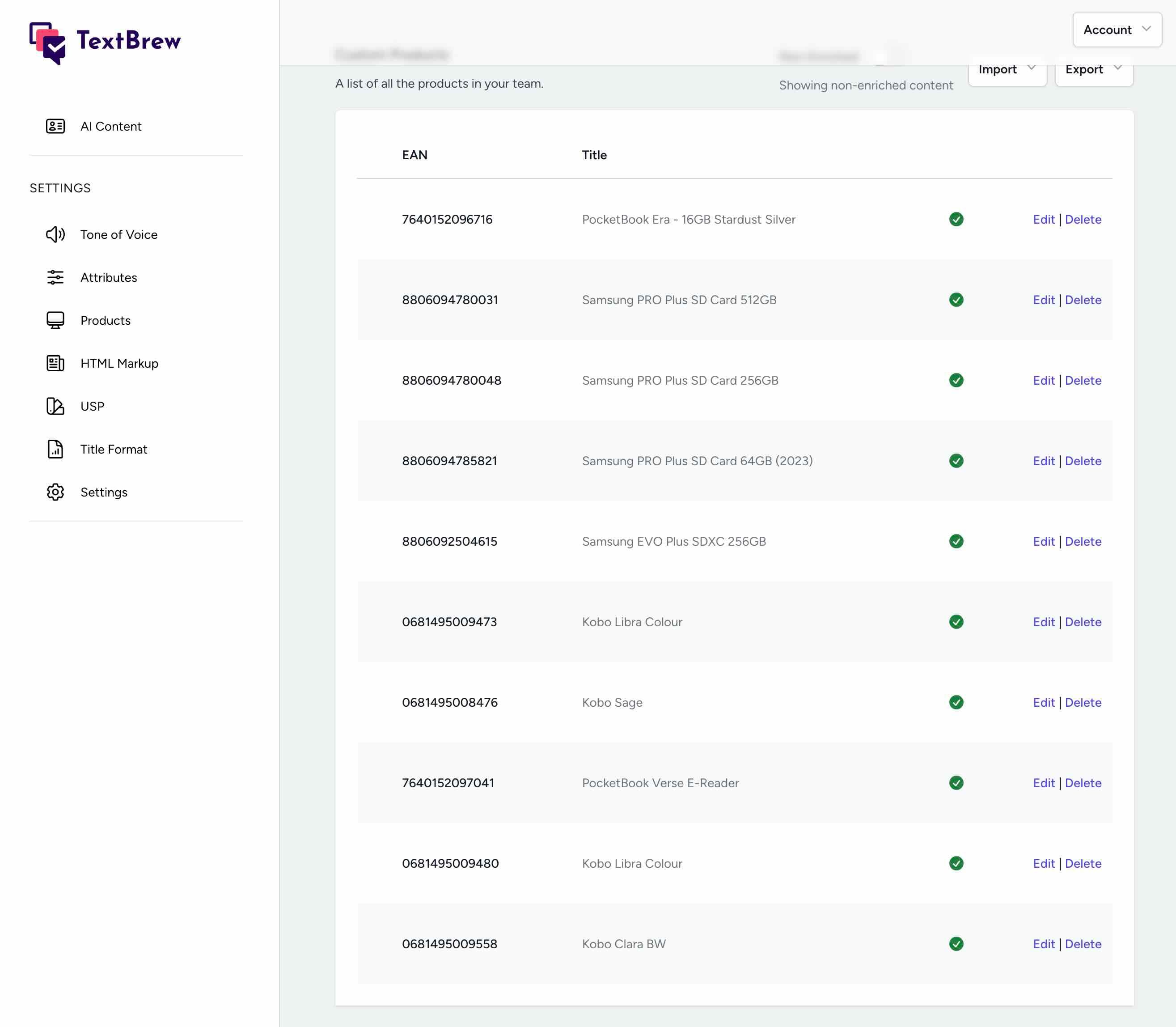Open the Account dropdown

tap(1117, 30)
